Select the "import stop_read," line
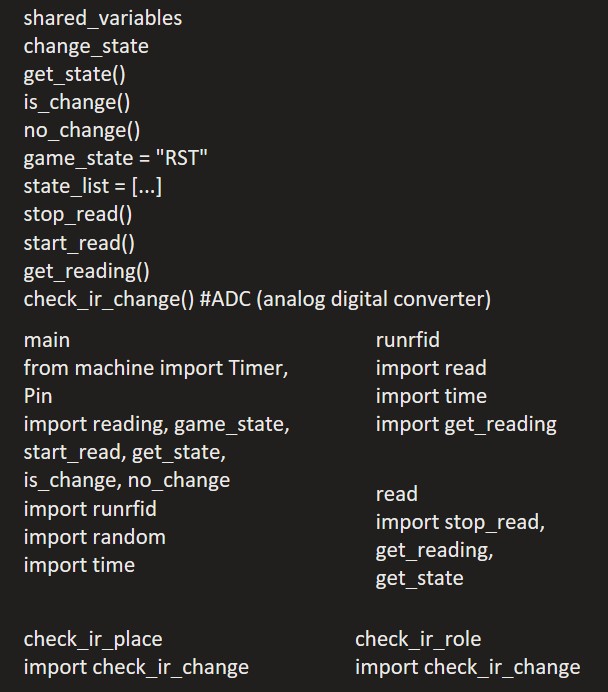The image size is (608, 692). coord(460,522)
